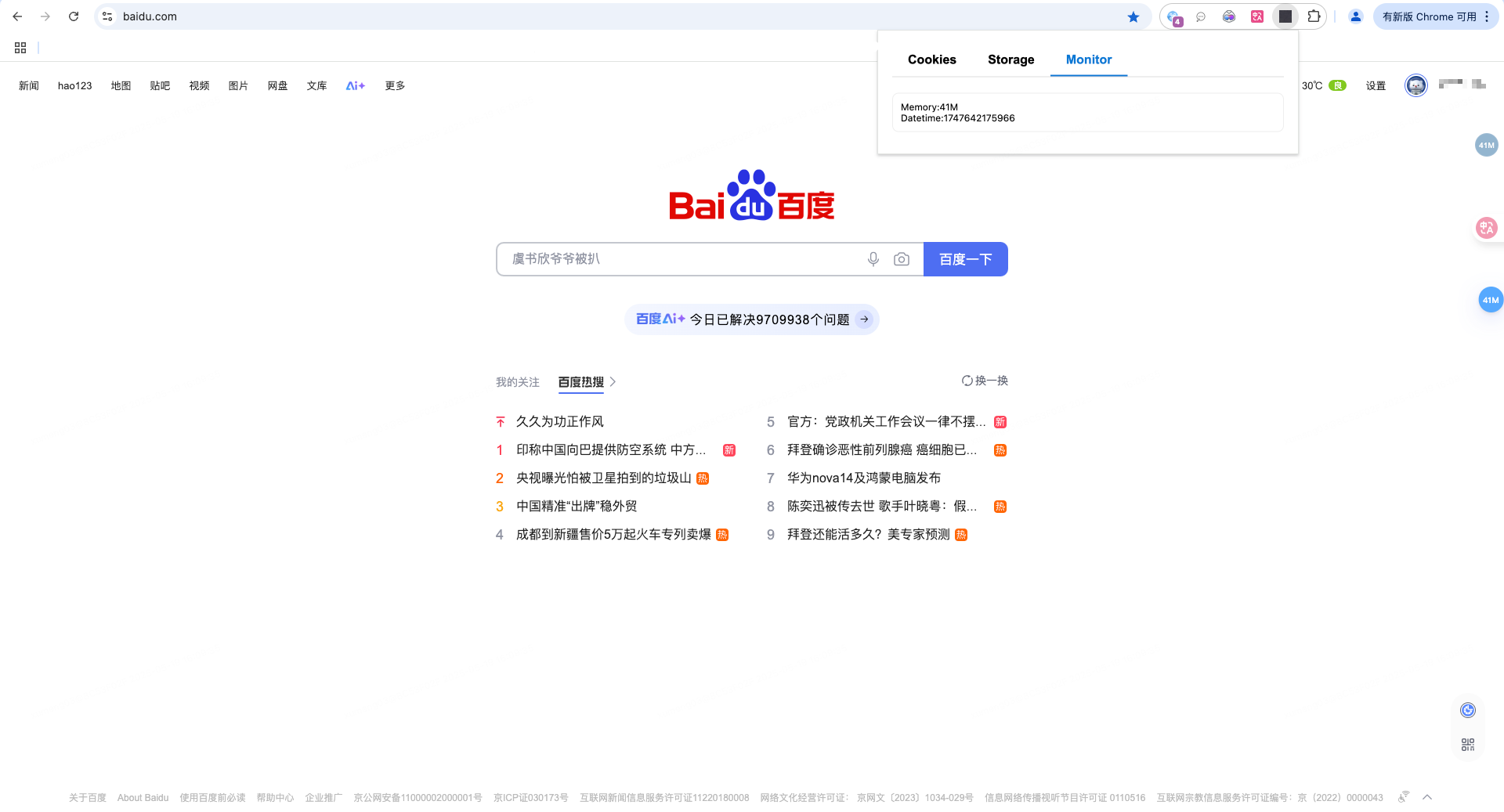This screenshot has height=812, width=1504.
Task: Open the red translate extension in toolbar
Action: point(1257,16)
